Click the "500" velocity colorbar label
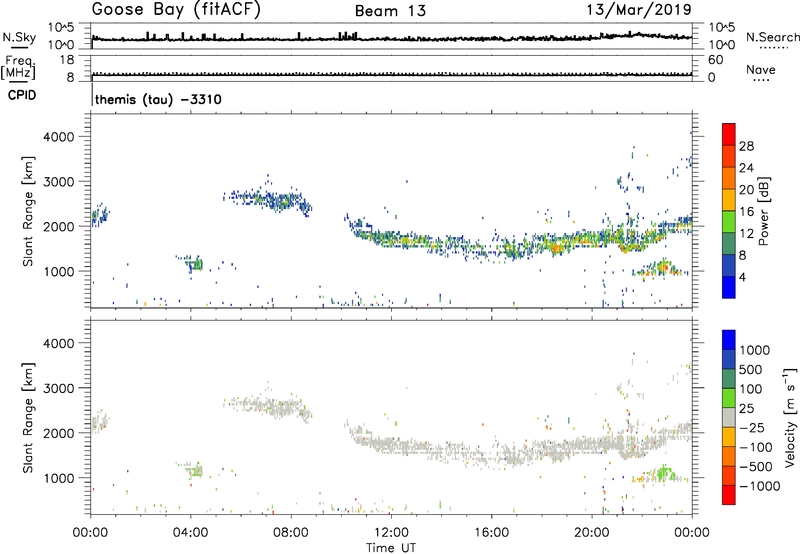The height and width of the screenshot is (554, 800). point(751,370)
